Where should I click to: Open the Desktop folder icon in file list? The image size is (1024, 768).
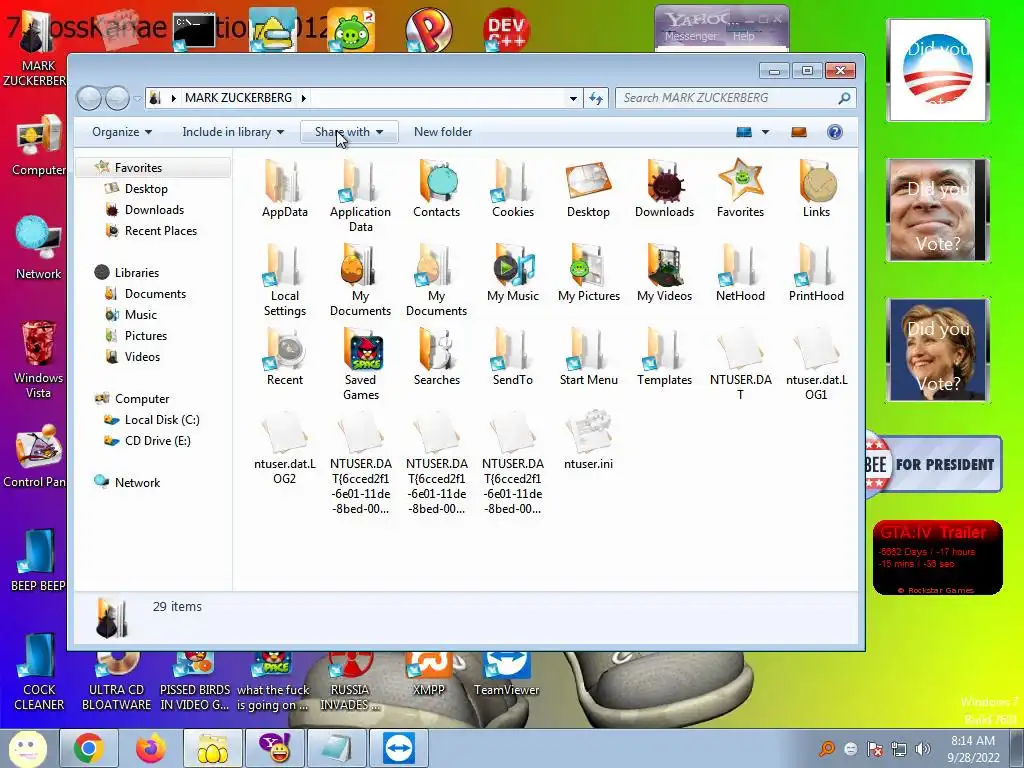point(588,189)
